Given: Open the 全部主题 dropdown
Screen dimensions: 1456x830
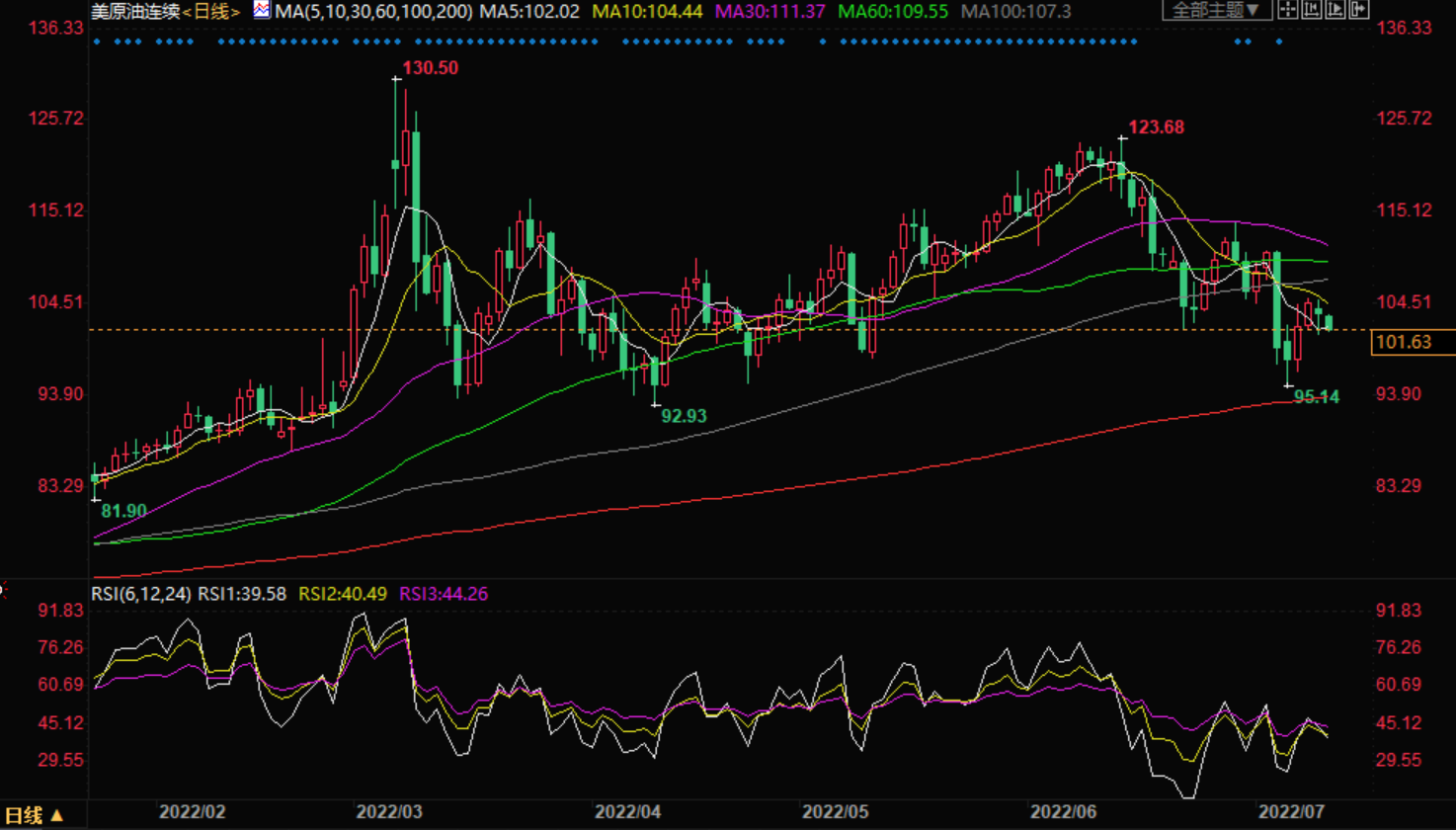Looking at the screenshot, I should pyautogui.click(x=1216, y=11).
